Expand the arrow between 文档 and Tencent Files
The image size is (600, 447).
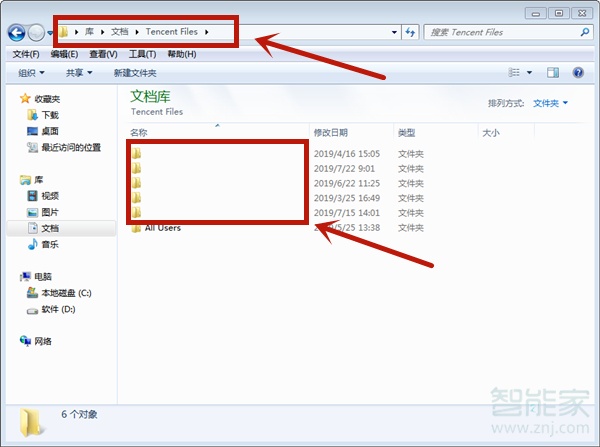point(137,32)
